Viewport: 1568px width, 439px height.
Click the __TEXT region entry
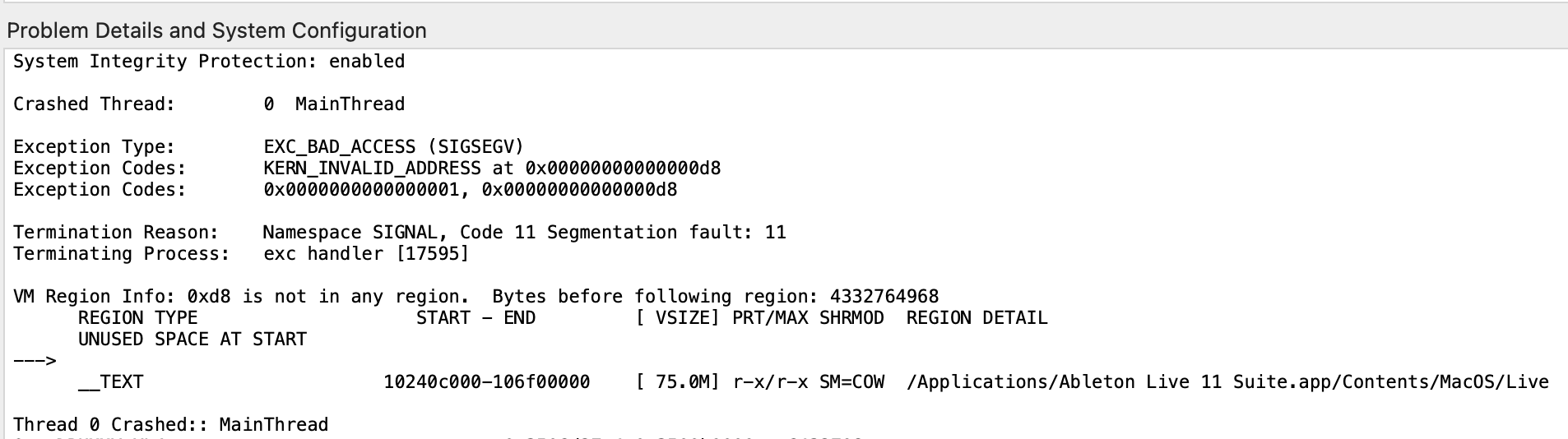110,382
